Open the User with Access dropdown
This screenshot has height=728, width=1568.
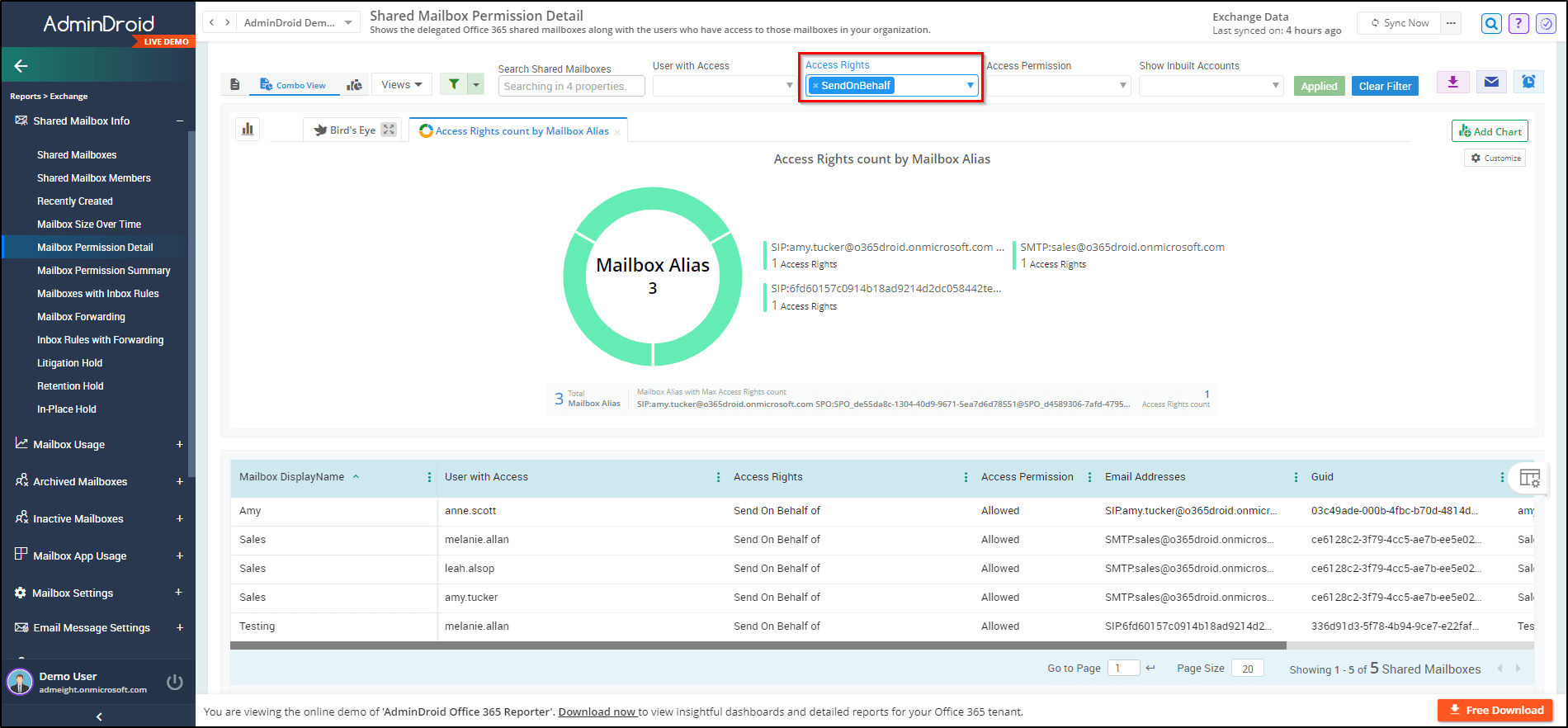click(724, 86)
